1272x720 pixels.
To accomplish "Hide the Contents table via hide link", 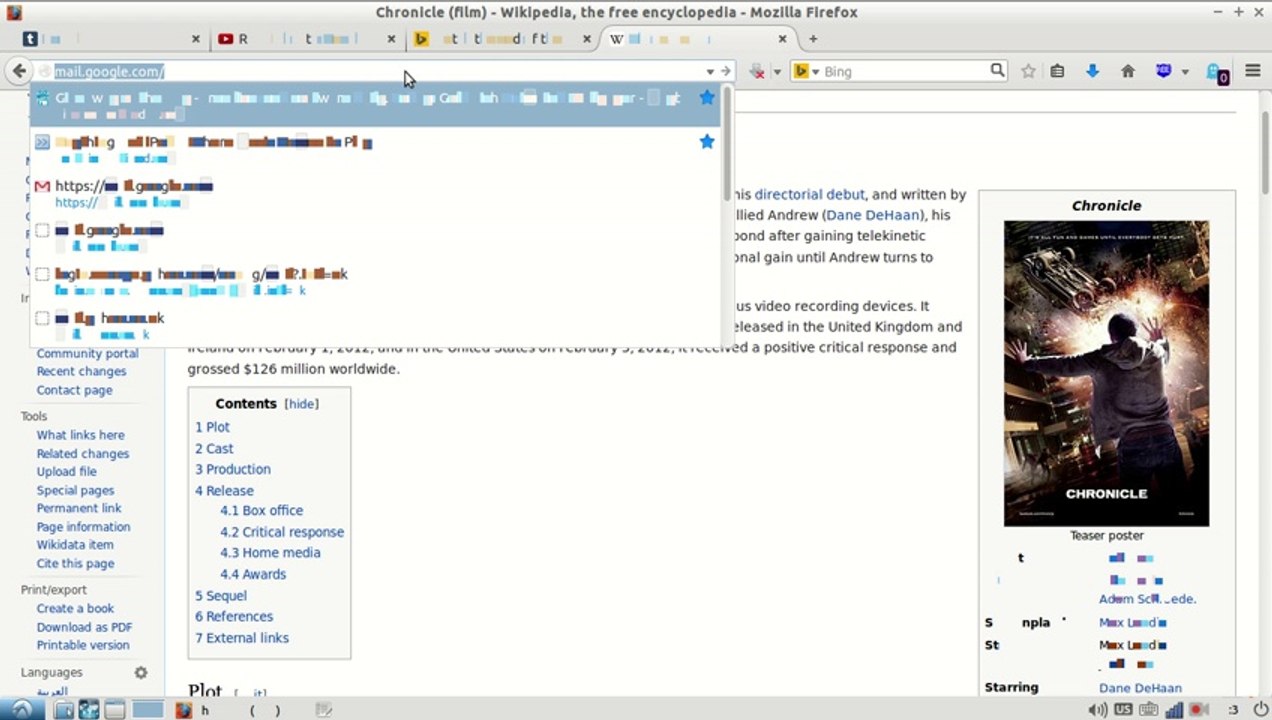I will [x=301, y=404].
